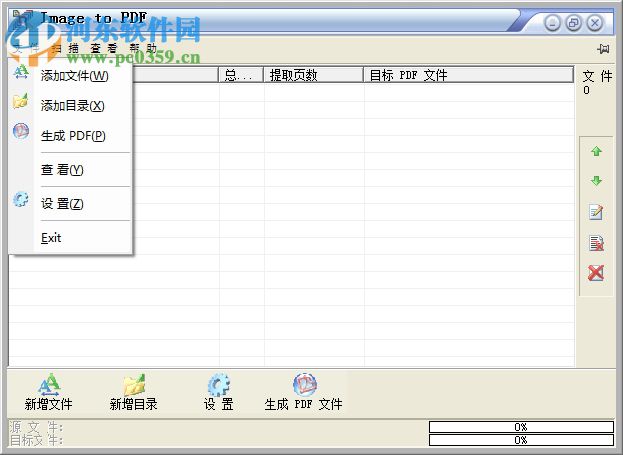623x455 pixels.
Task: Click the folder icon beside 添加目录(X)
Action: (x=21, y=101)
